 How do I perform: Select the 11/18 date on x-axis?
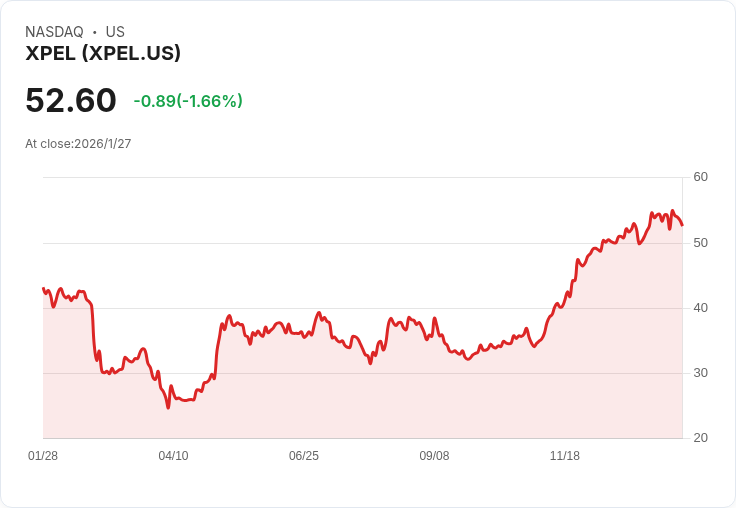(x=565, y=456)
